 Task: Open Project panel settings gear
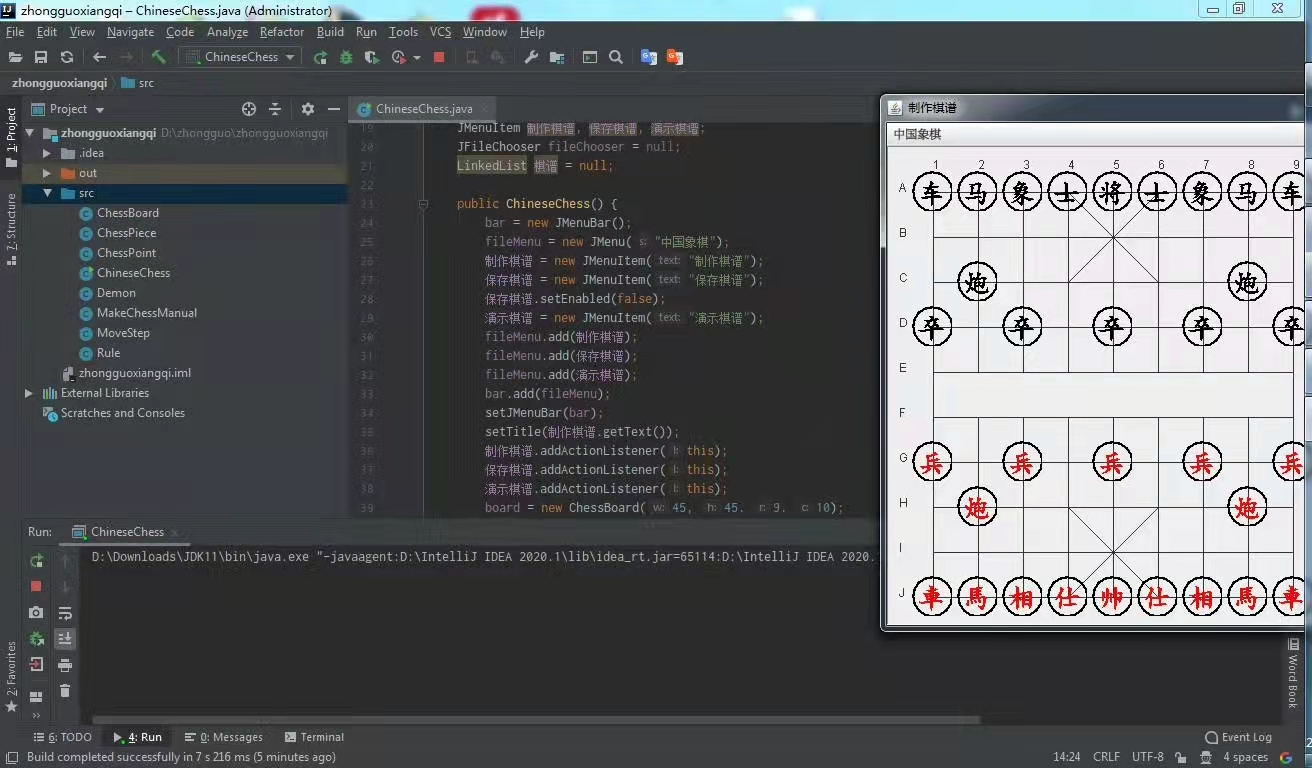coord(308,109)
